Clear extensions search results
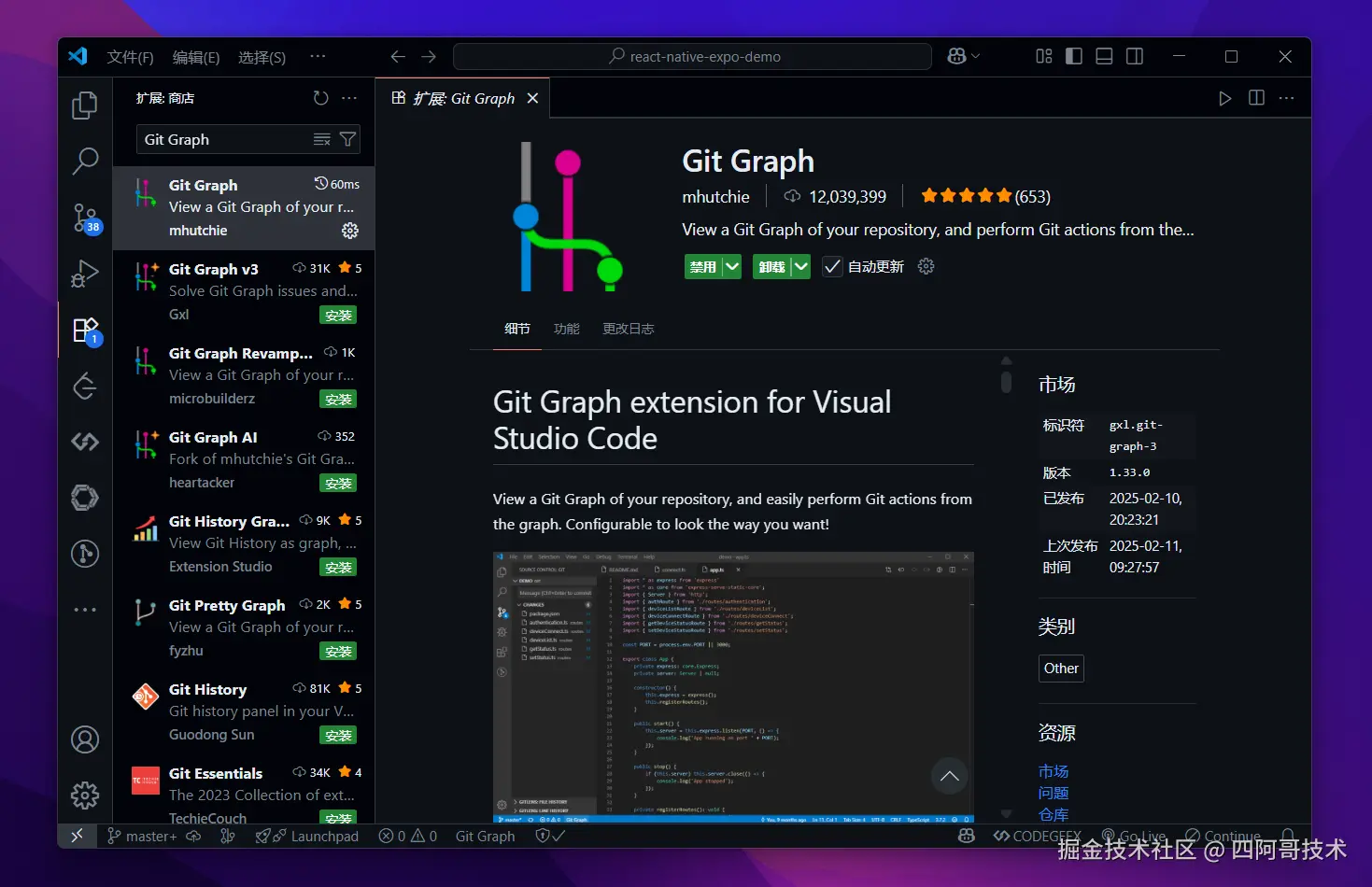Viewport: 1372px width, 887px height. coord(321,139)
